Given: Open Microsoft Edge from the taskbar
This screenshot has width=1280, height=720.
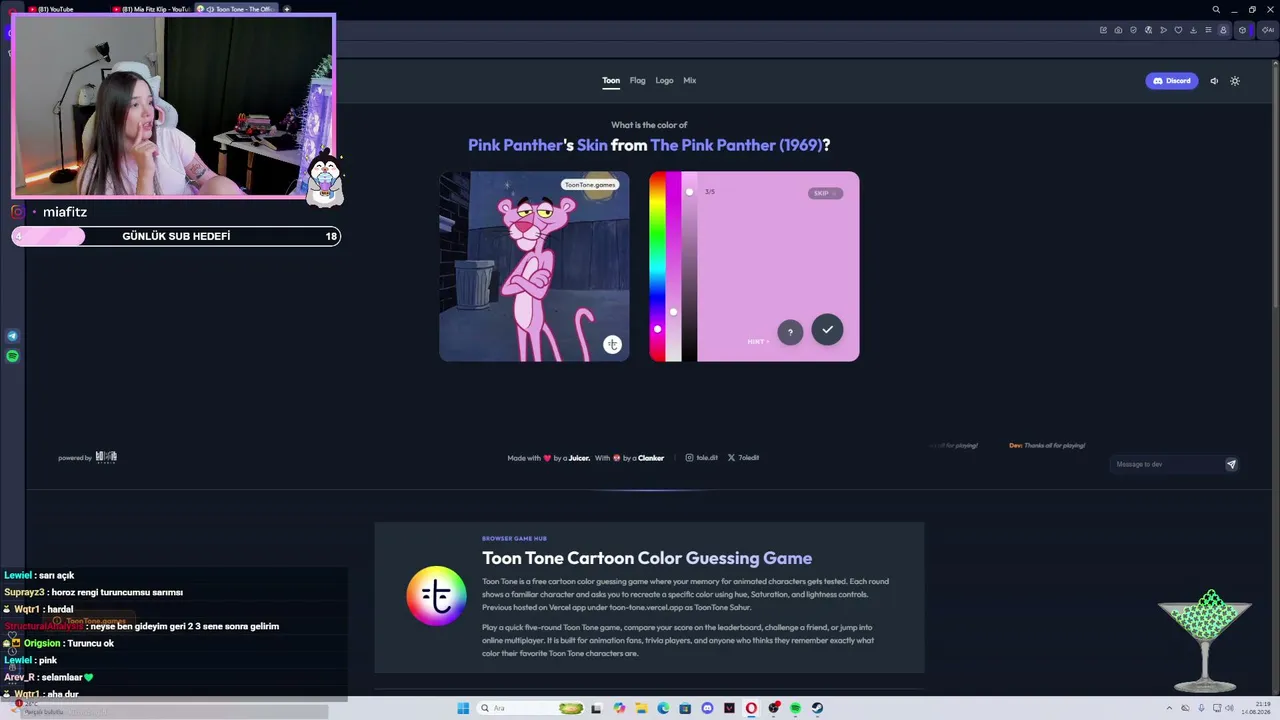Looking at the screenshot, I should point(663,708).
